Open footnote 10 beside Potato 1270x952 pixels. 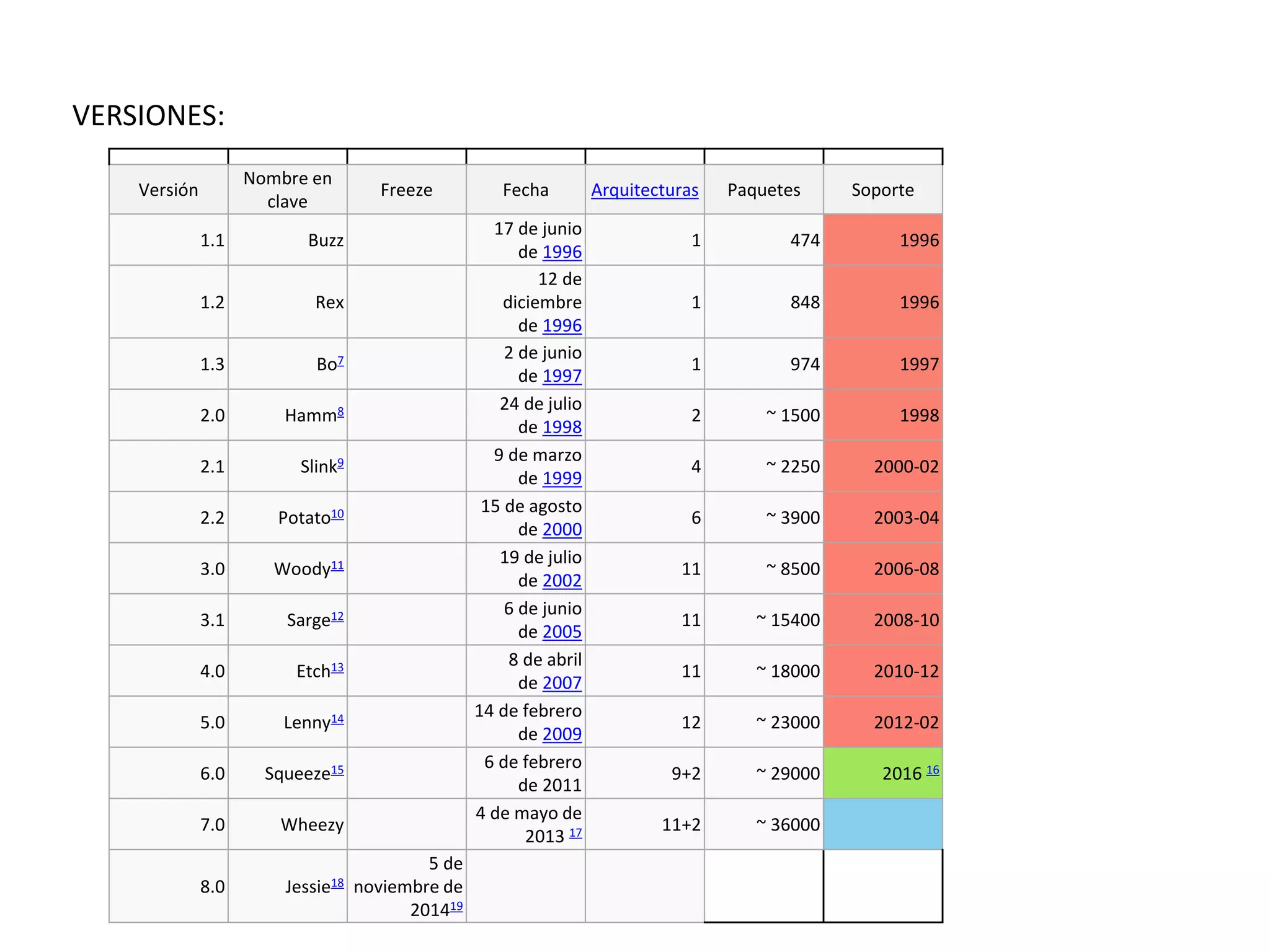(x=337, y=514)
